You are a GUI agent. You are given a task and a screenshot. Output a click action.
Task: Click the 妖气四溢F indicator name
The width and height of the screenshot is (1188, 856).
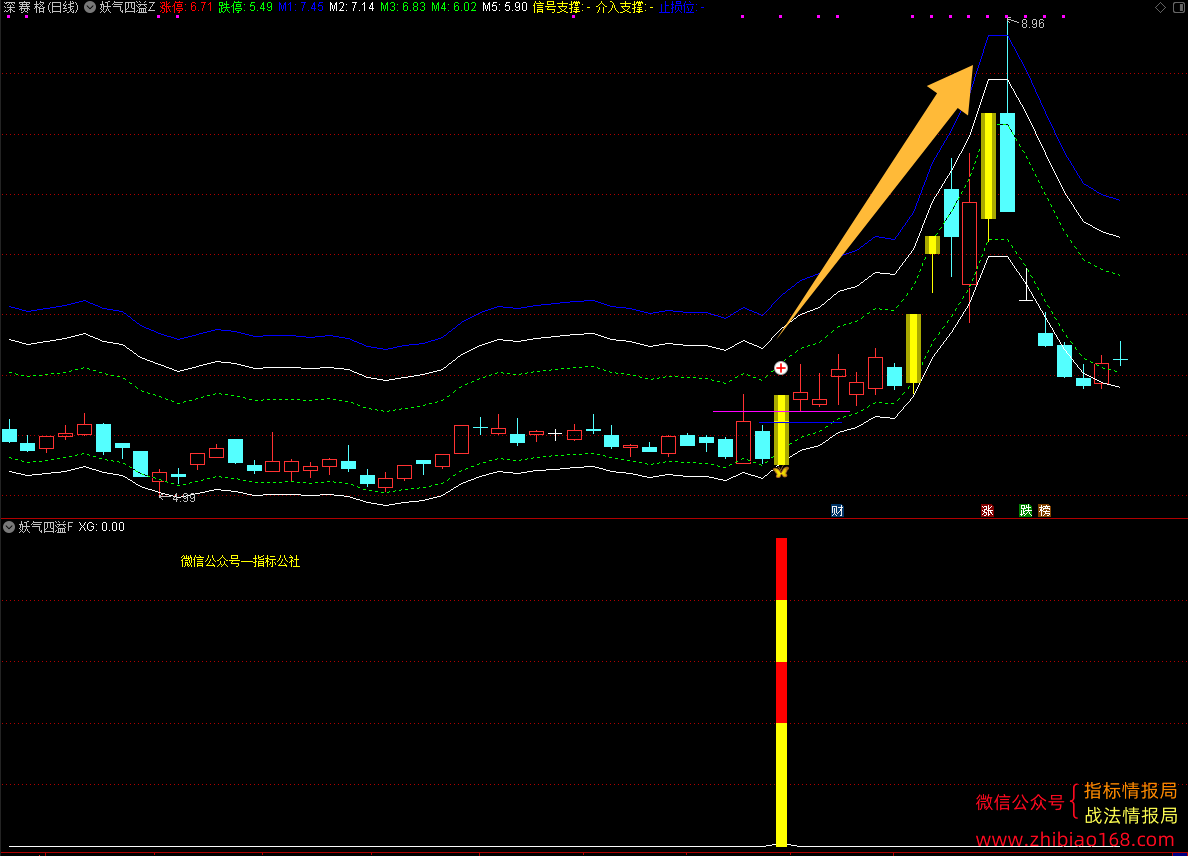pos(45,527)
